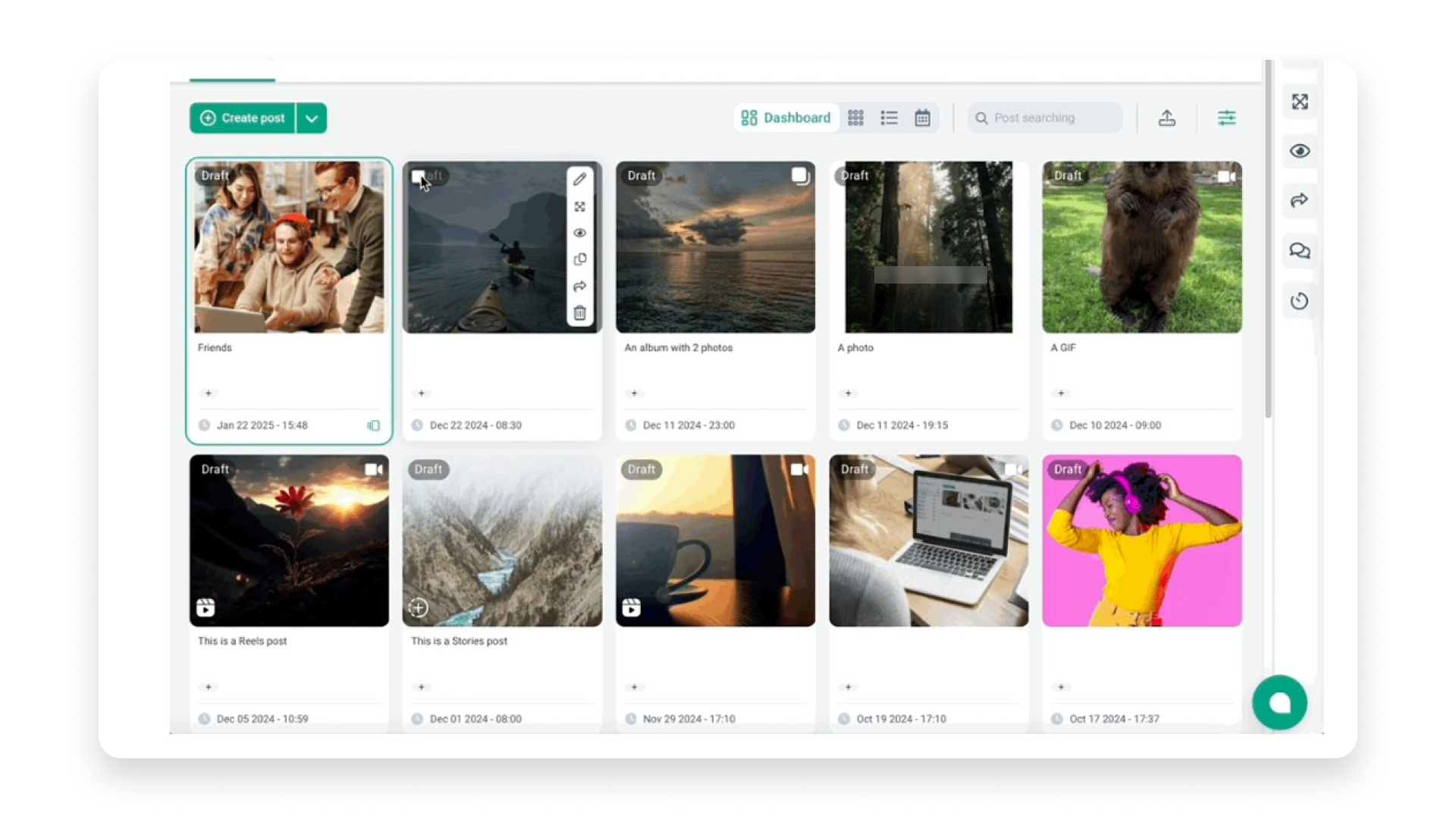The height and width of the screenshot is (819, 1456).
Task: Toggle the checkbox on the kayak draft thumbnail
Action: (x=418, y=176)
